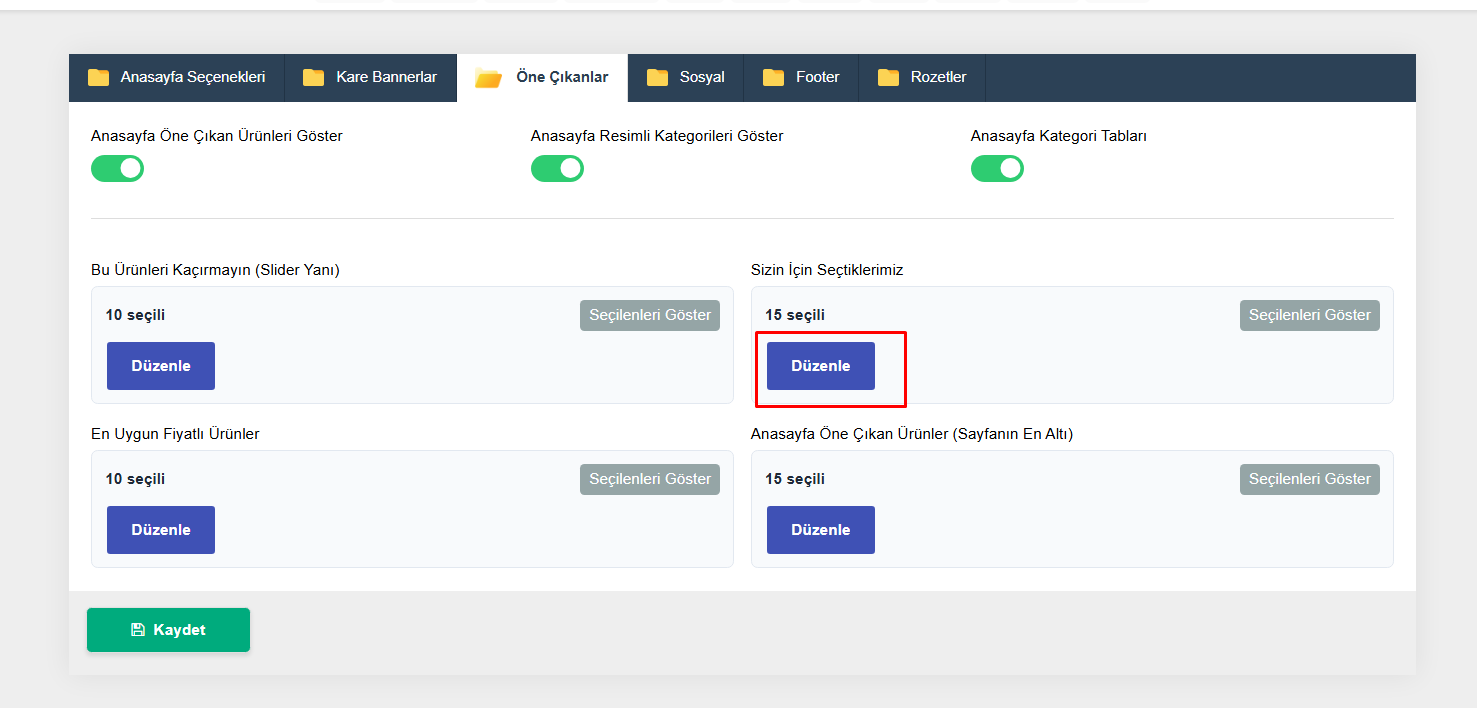Turn off the Anasayfa Kategori Tabları switch
The image size is (1477, 708).
pyautogui.click(x=997, y=169)
